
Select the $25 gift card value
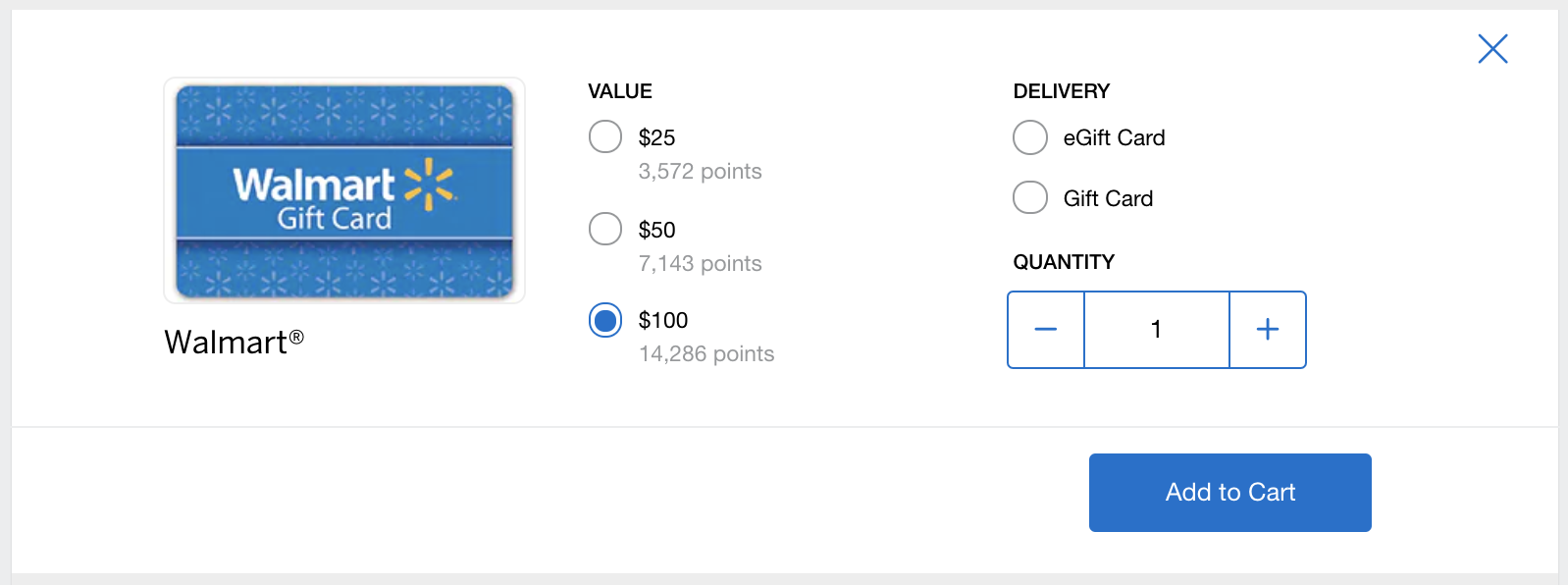pos(605,136)
